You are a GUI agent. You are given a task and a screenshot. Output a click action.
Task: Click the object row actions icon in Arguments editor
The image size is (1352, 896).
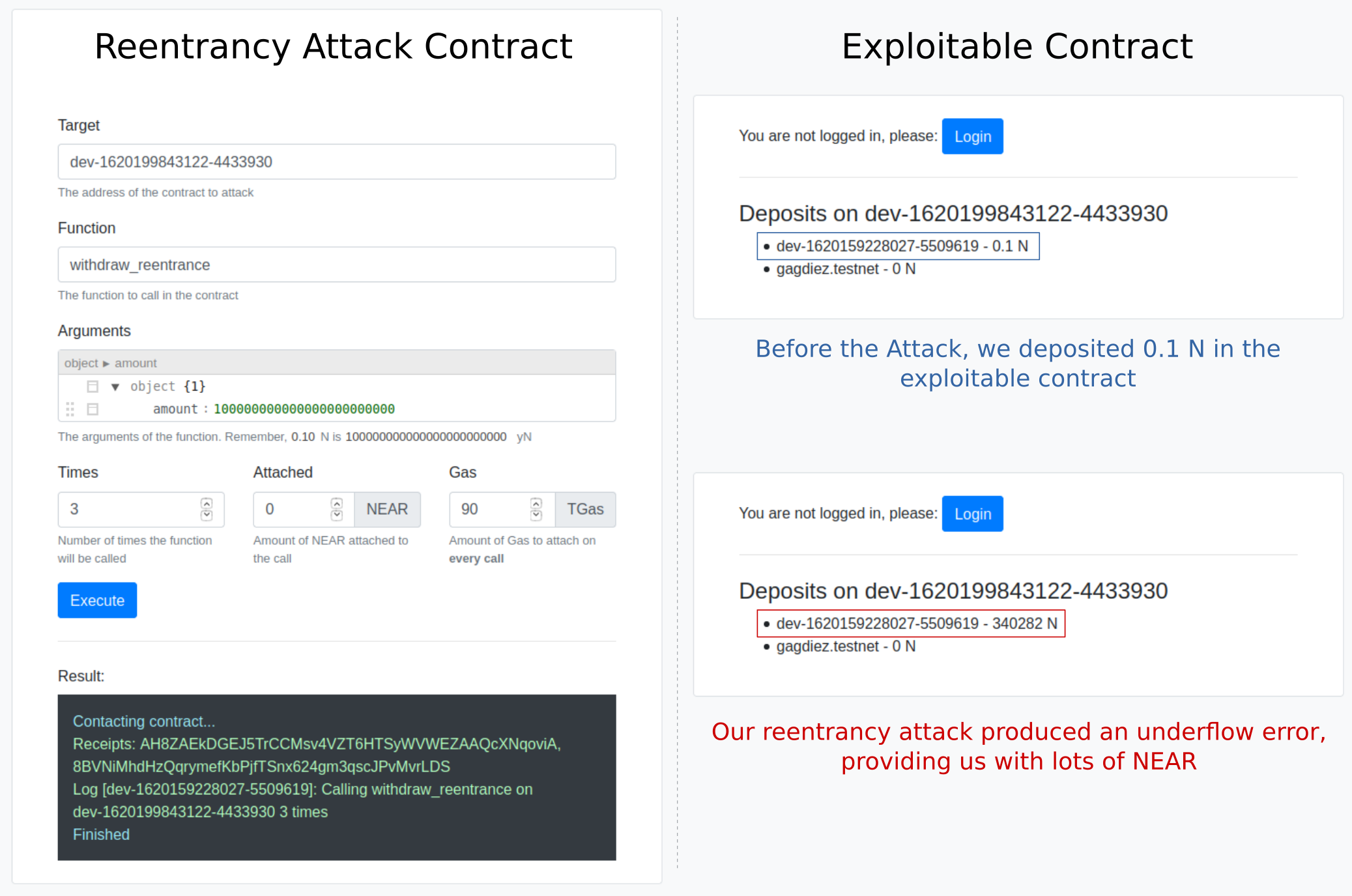click(x=93, y=386)
